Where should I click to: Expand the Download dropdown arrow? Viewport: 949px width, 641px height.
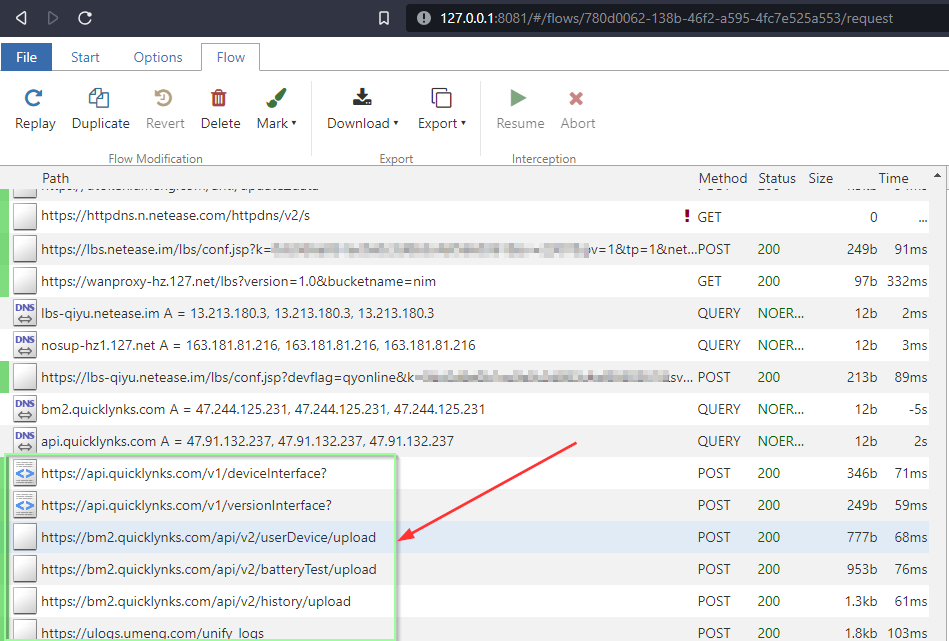pyautogui.click(x=396, y=123)
